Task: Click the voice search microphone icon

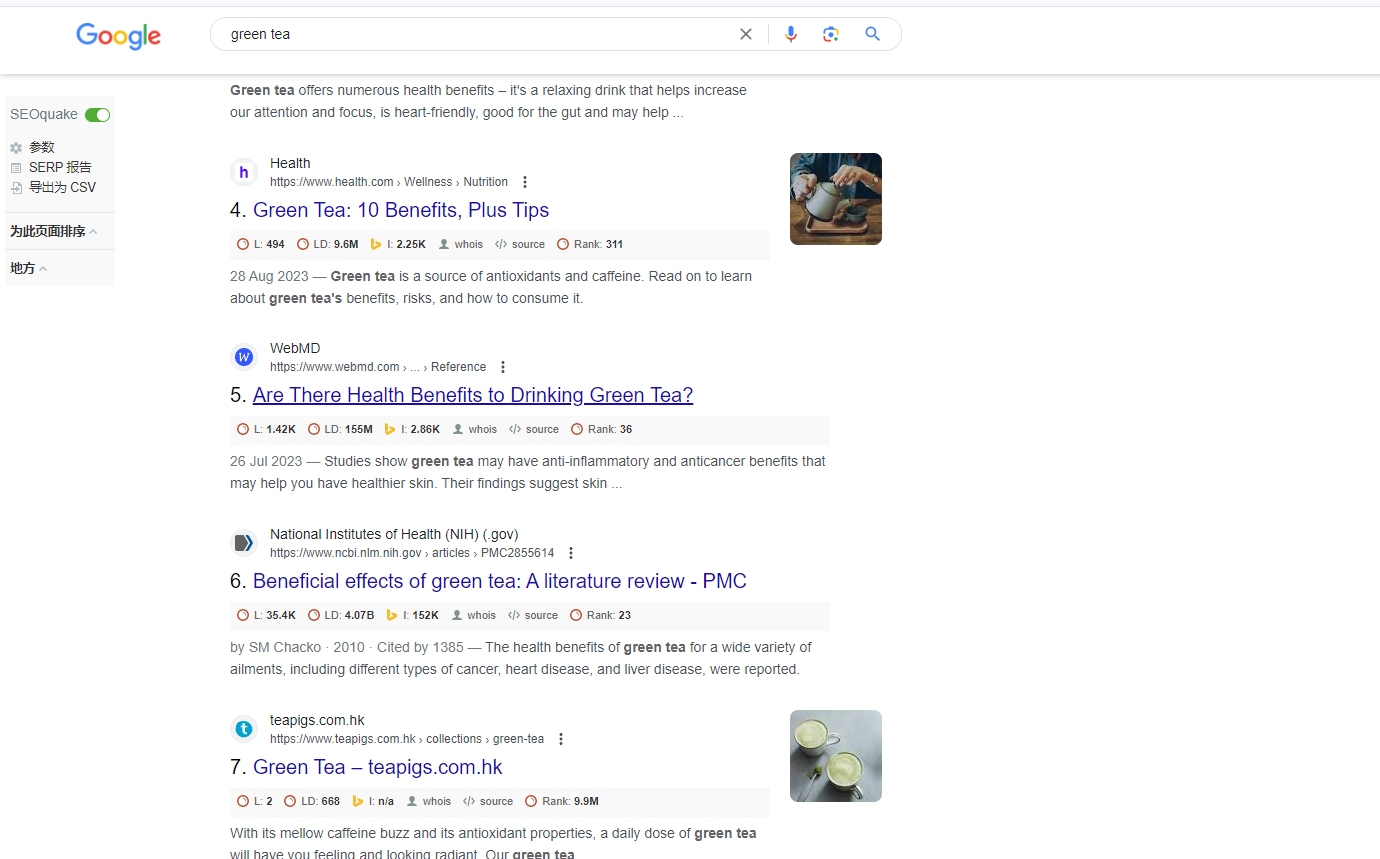Action: click(791, 34)
